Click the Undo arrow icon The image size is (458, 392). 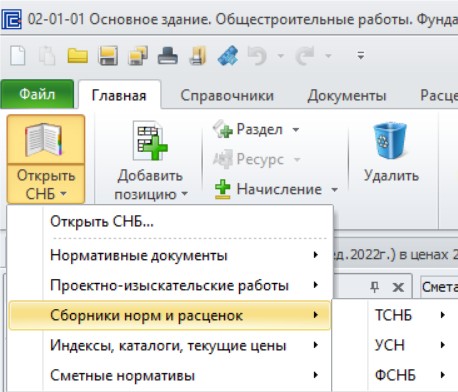[x=257, y=56]
